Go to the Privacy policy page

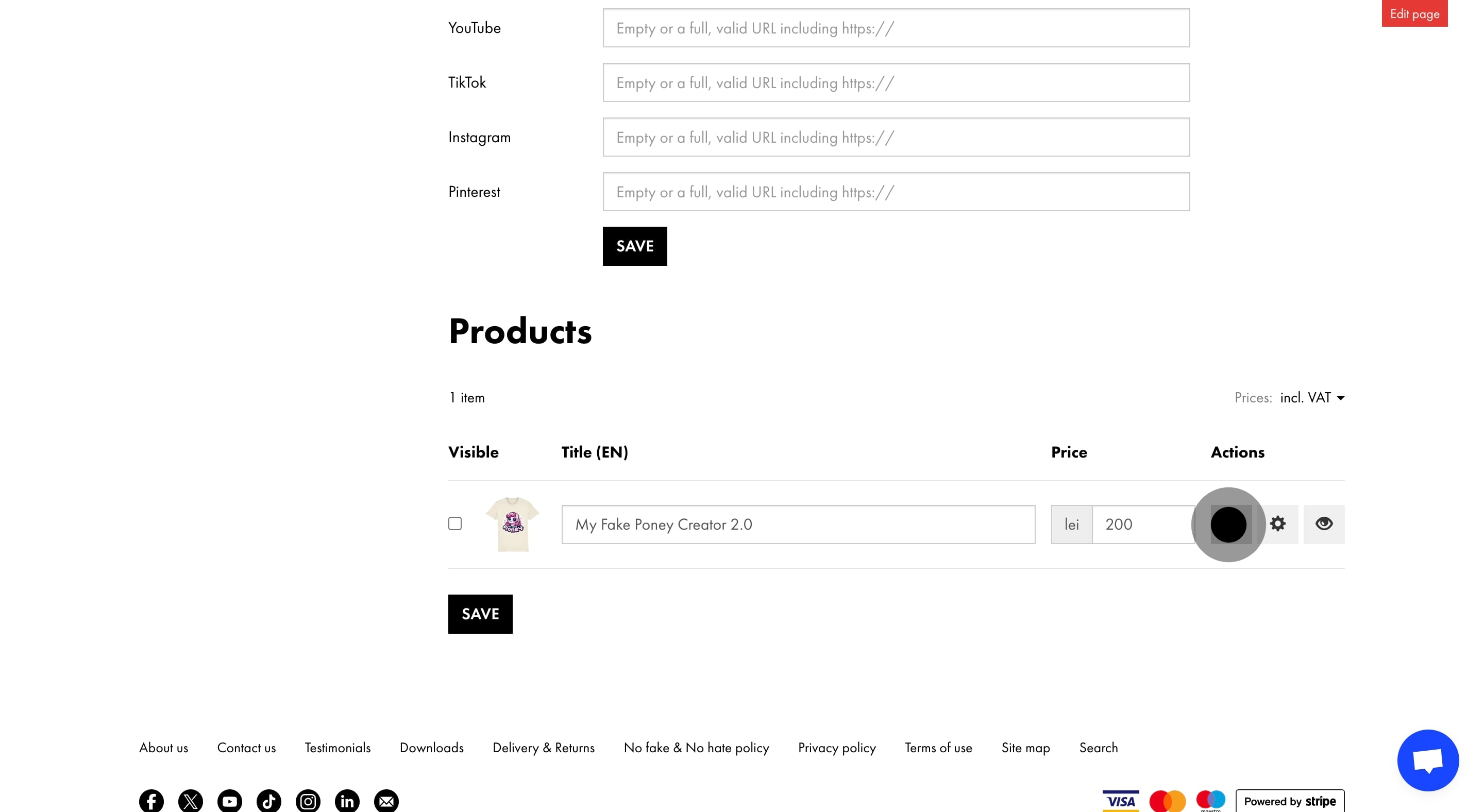point(836,748)
